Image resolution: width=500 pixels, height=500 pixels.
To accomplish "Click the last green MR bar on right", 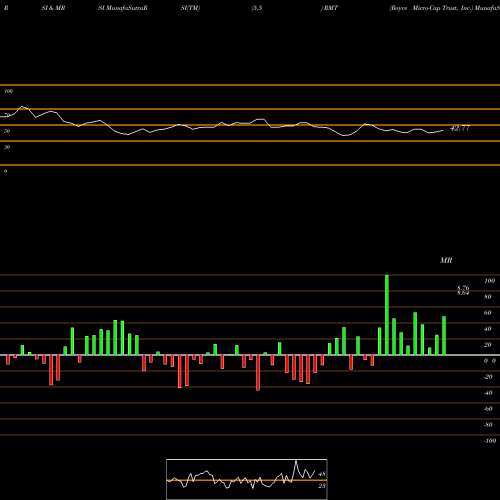I will (444, 336).
